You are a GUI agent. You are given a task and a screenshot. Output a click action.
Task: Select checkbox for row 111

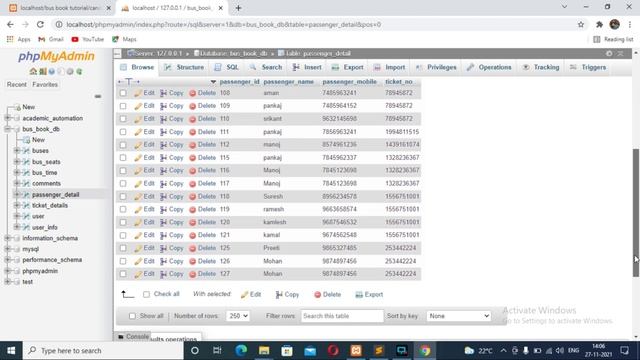click(x=123, y=132)
